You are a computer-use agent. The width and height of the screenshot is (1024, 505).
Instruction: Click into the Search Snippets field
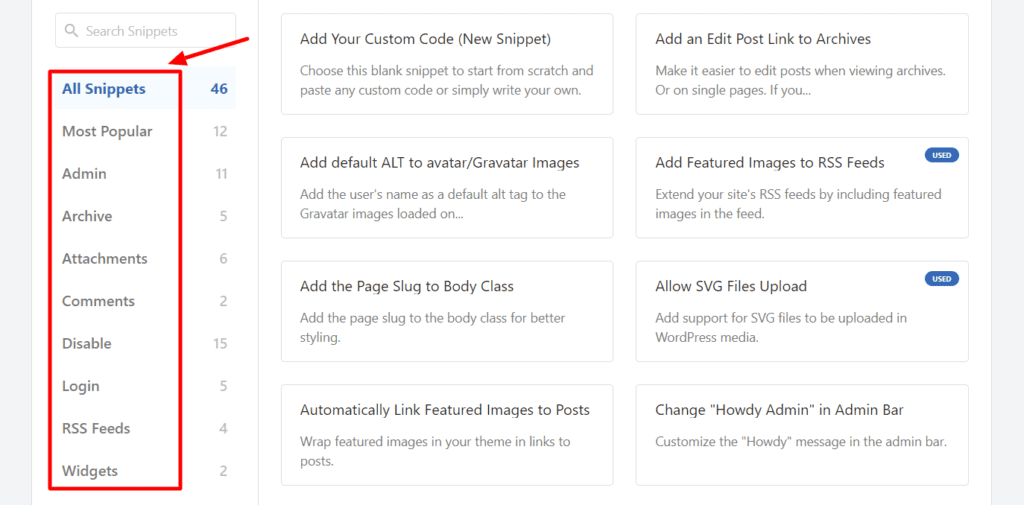[x=150, y=31]
